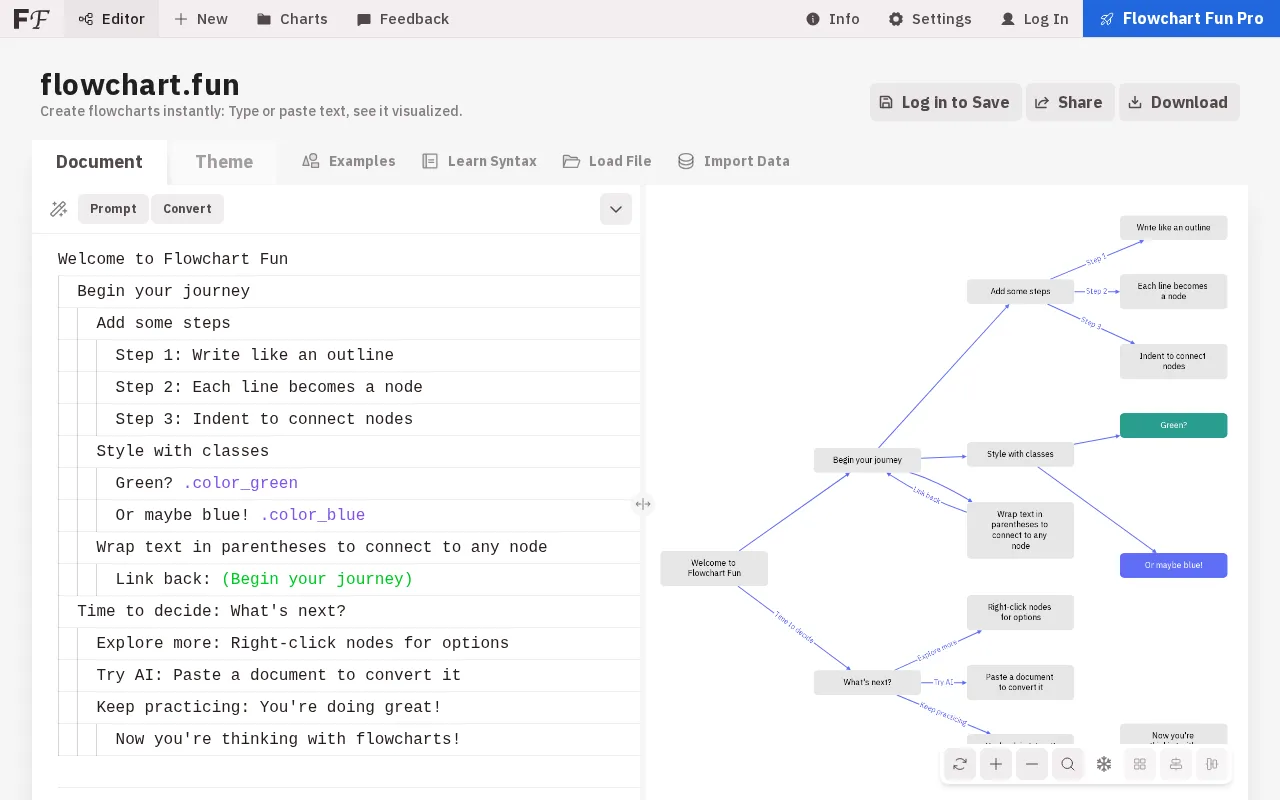The image size is (1280, 800).
Task: Open the Editor tab in navbar
Action: [111, 19]
